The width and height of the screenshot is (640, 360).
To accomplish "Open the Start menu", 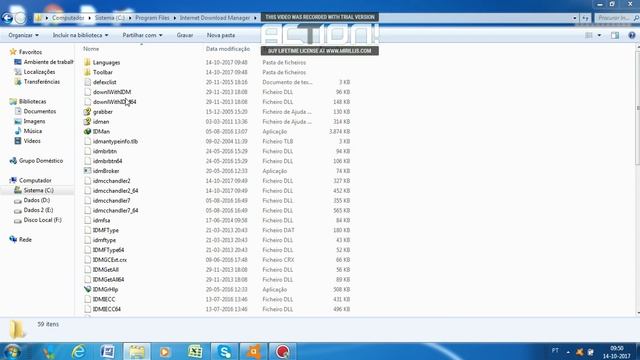I will pyautogui.click(x=12, y=351).
